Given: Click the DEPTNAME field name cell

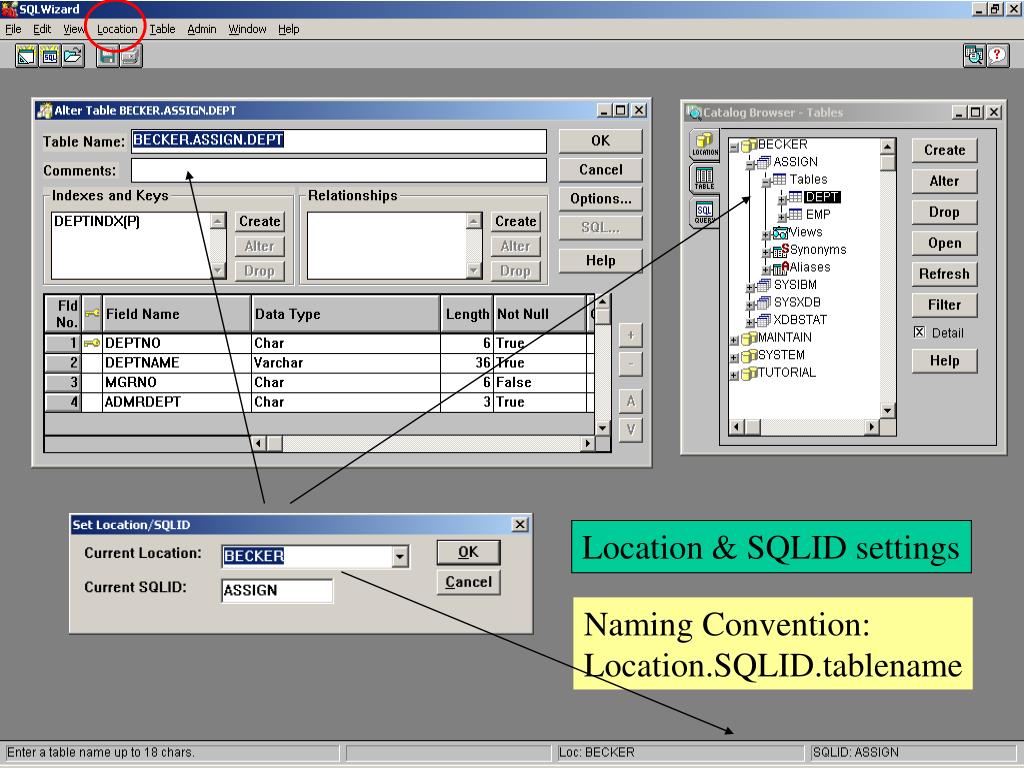Looking at the screenshot, I should click(176, 363).
